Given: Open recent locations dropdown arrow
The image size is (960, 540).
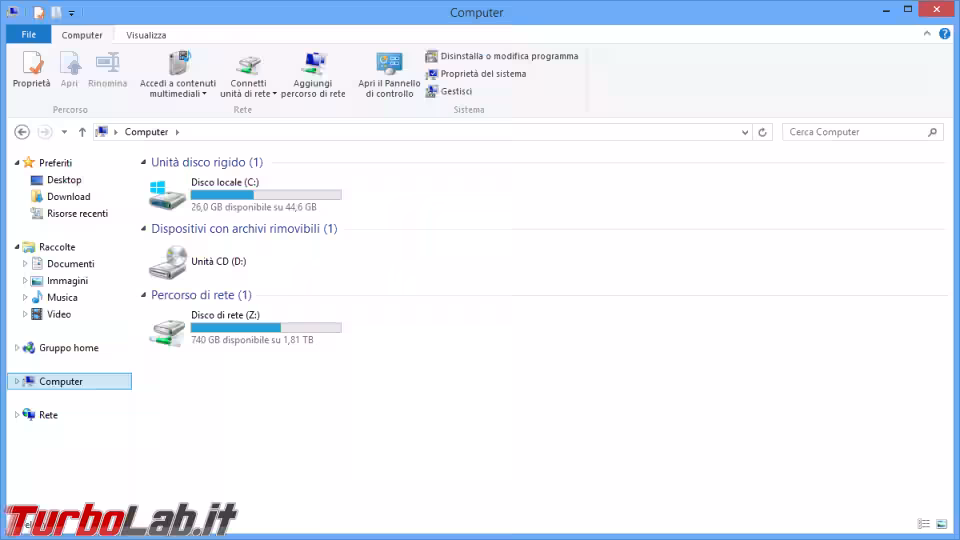Looking at the screenshot, I should pyautogui.click(x=64, y=132).
